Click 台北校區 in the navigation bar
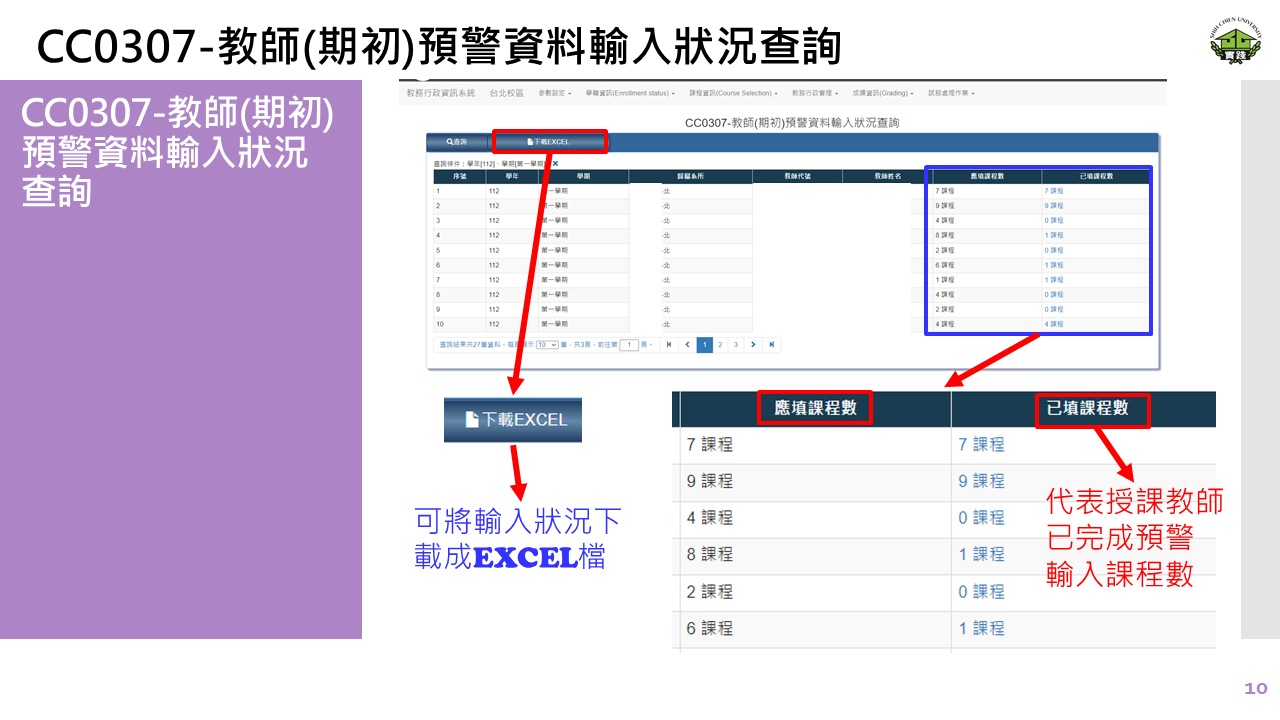1280x720 pixels. (x=507, y=93)
